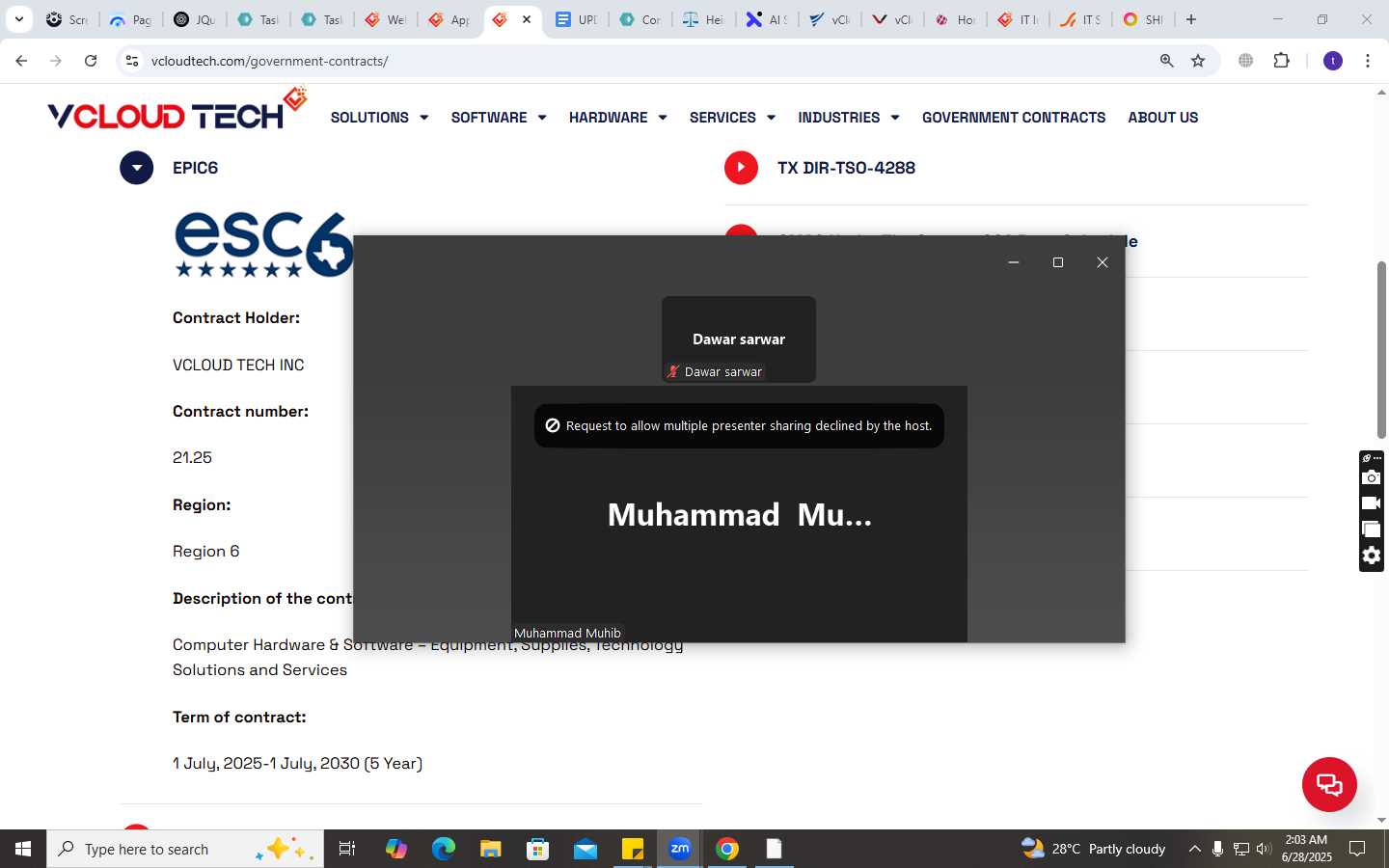Click the 'VCLOUD TECH INC' contract holder text
This screenshot has width=1389, height=868.
tap(238, 365)
